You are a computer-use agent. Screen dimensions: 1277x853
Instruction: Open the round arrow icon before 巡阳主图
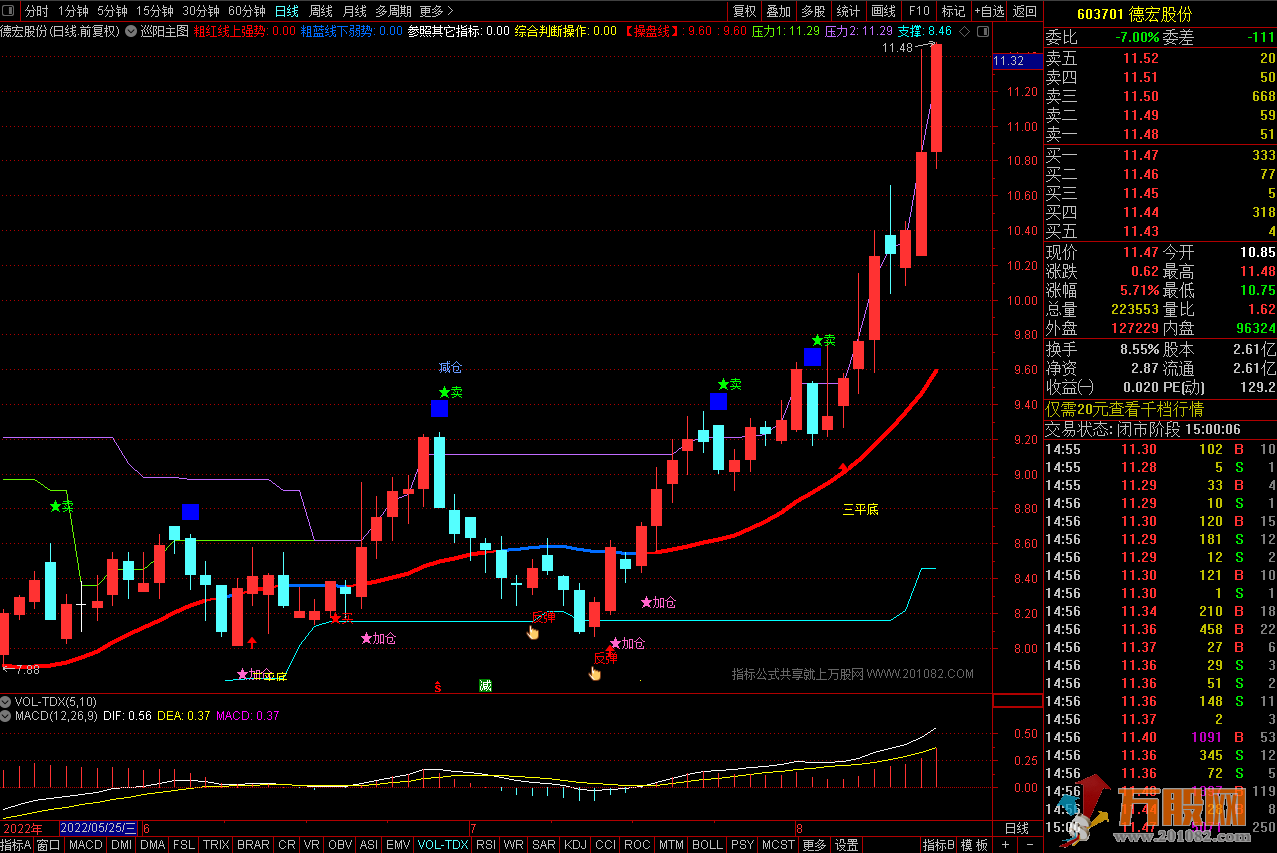[x=130, y=31]
